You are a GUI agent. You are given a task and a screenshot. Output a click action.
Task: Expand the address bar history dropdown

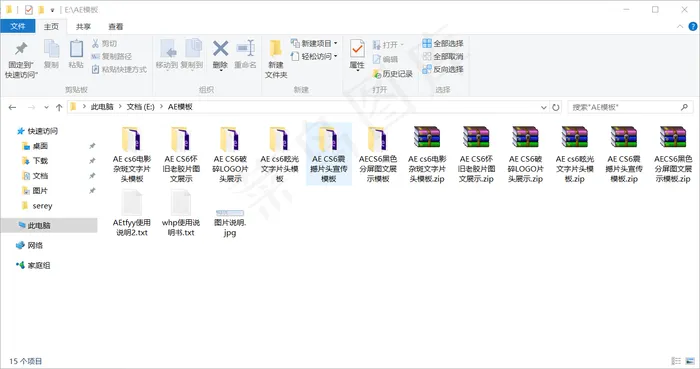(543, 107)
